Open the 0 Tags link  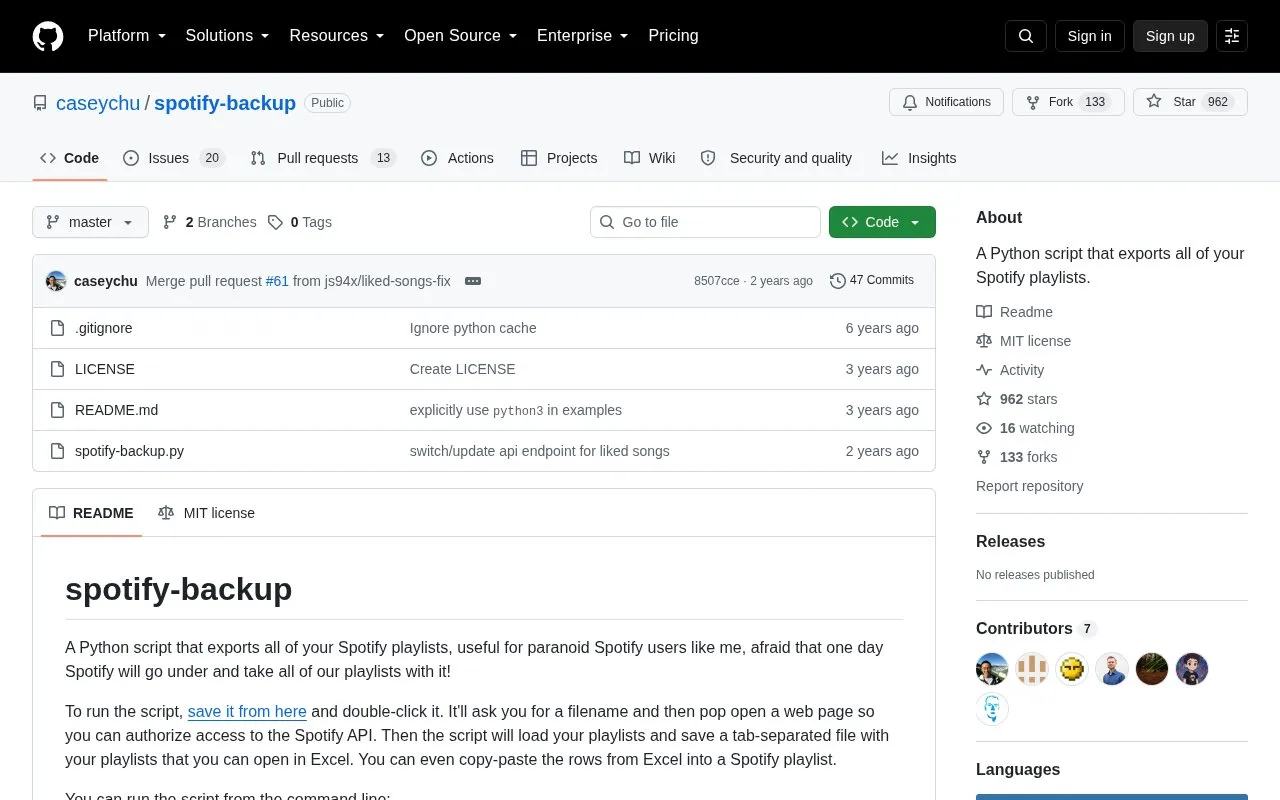pos(299,222)
